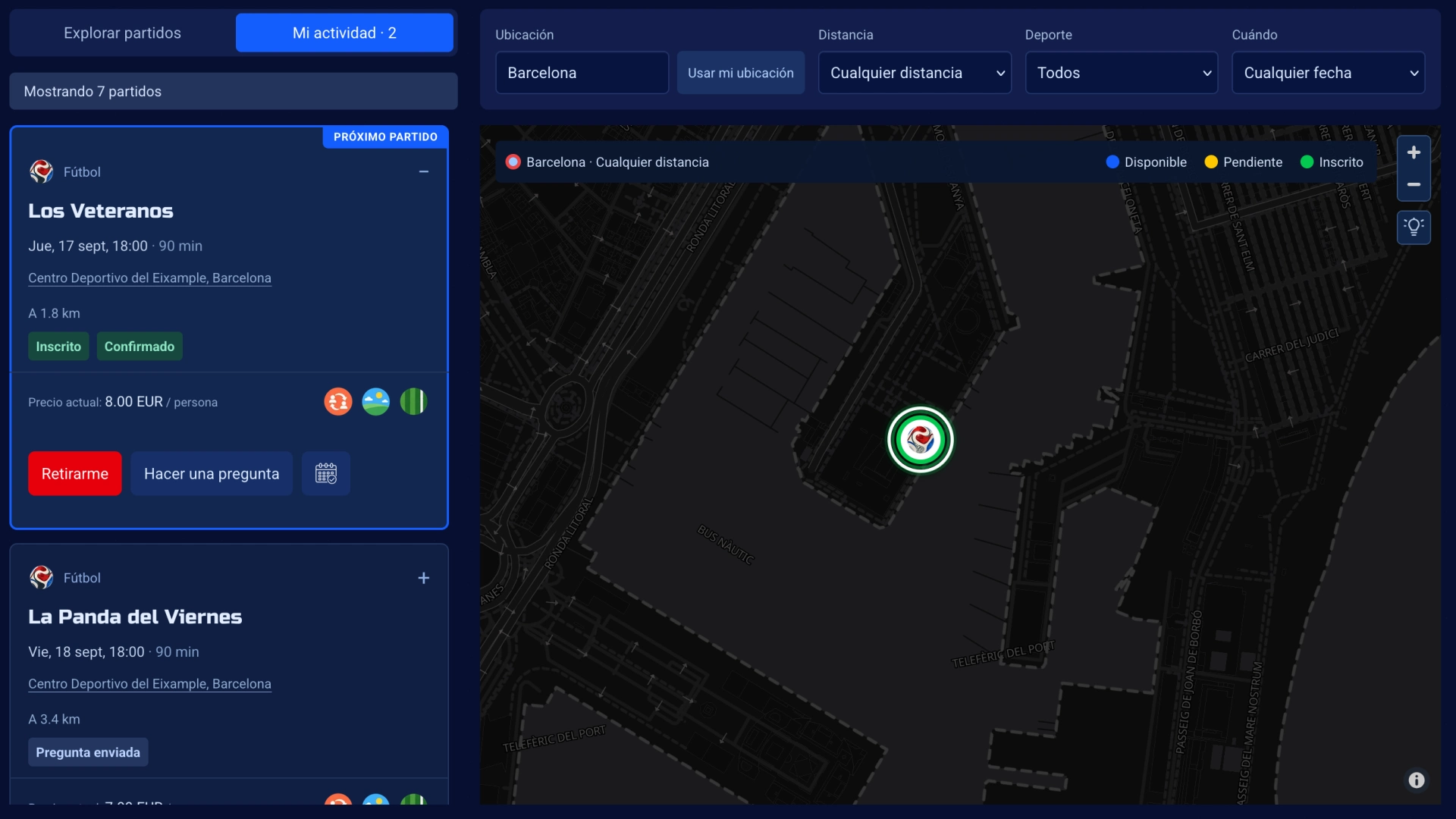This screenshot has height=819, width=1456.
Task: Click the Disponible blue legend dot
Action: (1112, 162)
